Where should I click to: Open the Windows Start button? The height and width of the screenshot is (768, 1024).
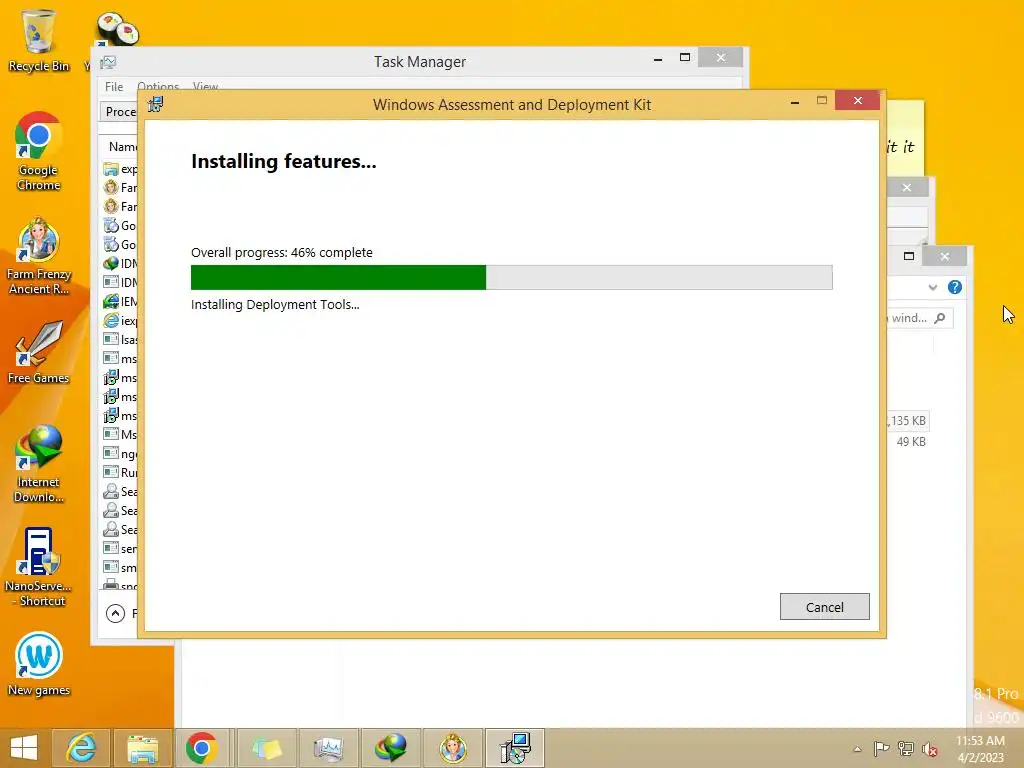click(x=24, y=748)
